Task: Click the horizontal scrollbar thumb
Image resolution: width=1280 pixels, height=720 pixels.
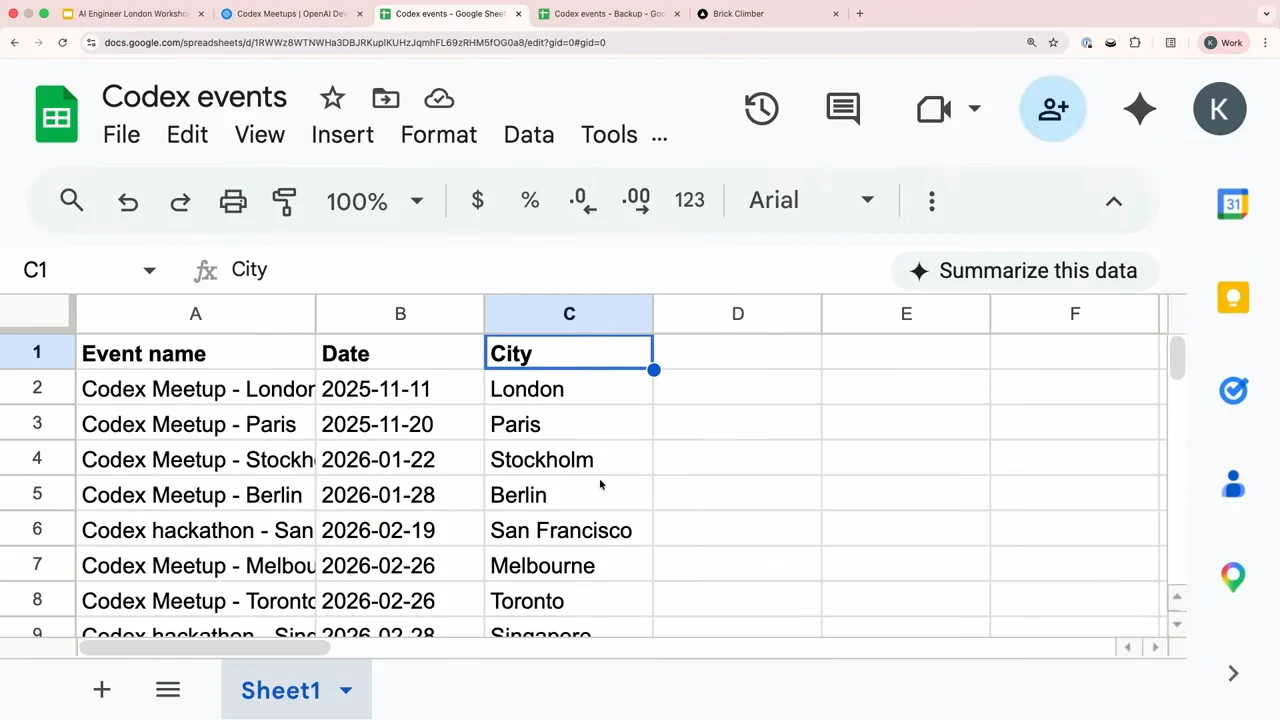Action: coord(204,647)
